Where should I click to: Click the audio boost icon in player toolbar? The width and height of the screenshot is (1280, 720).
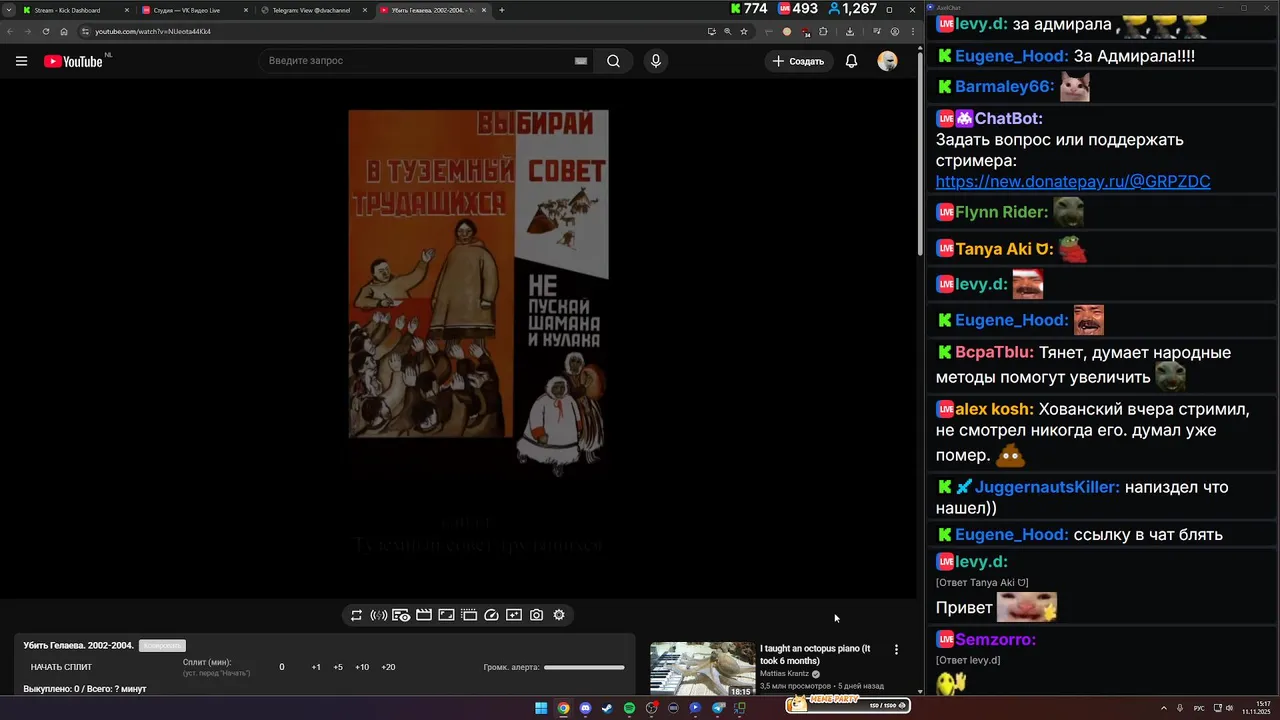pyautogui.click(x=379, y=615)
